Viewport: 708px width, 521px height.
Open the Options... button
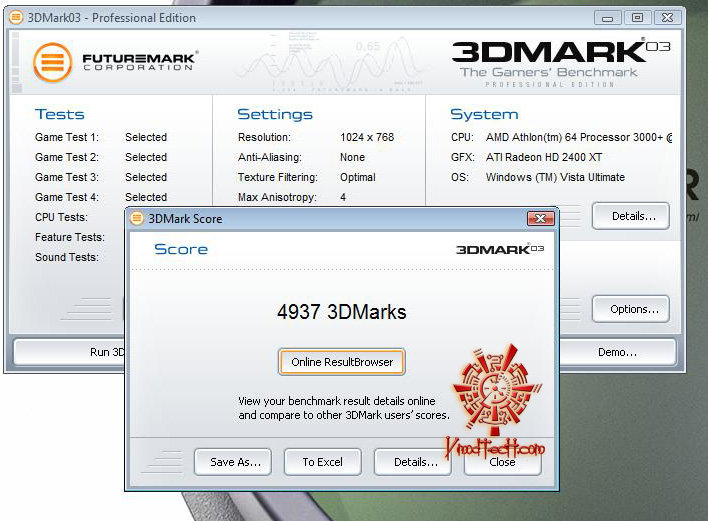click(x=631, y=309)
